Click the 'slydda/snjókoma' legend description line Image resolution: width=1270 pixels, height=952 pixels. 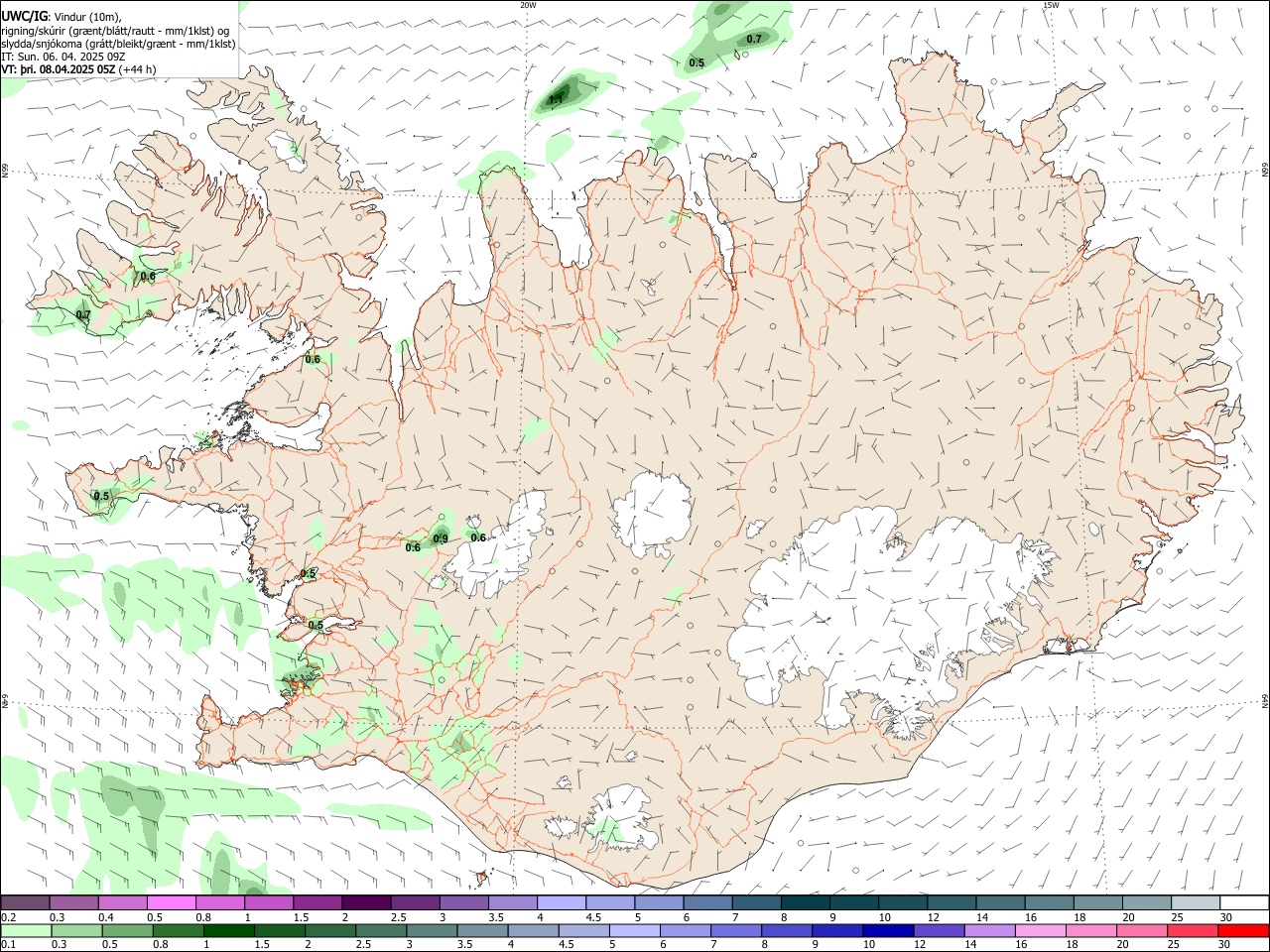[x=119, y=44]
